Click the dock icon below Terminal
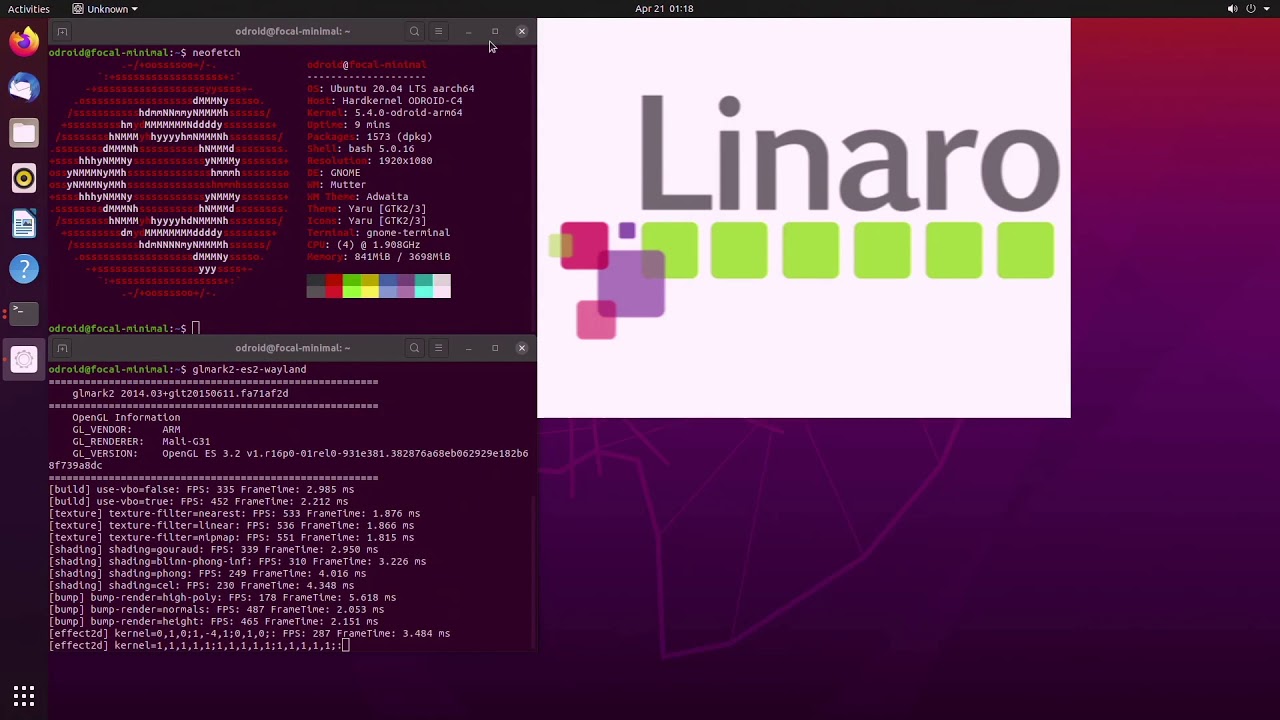This screenshot has height=720, width=1280. pyautogui.click(x=24, y=359)
